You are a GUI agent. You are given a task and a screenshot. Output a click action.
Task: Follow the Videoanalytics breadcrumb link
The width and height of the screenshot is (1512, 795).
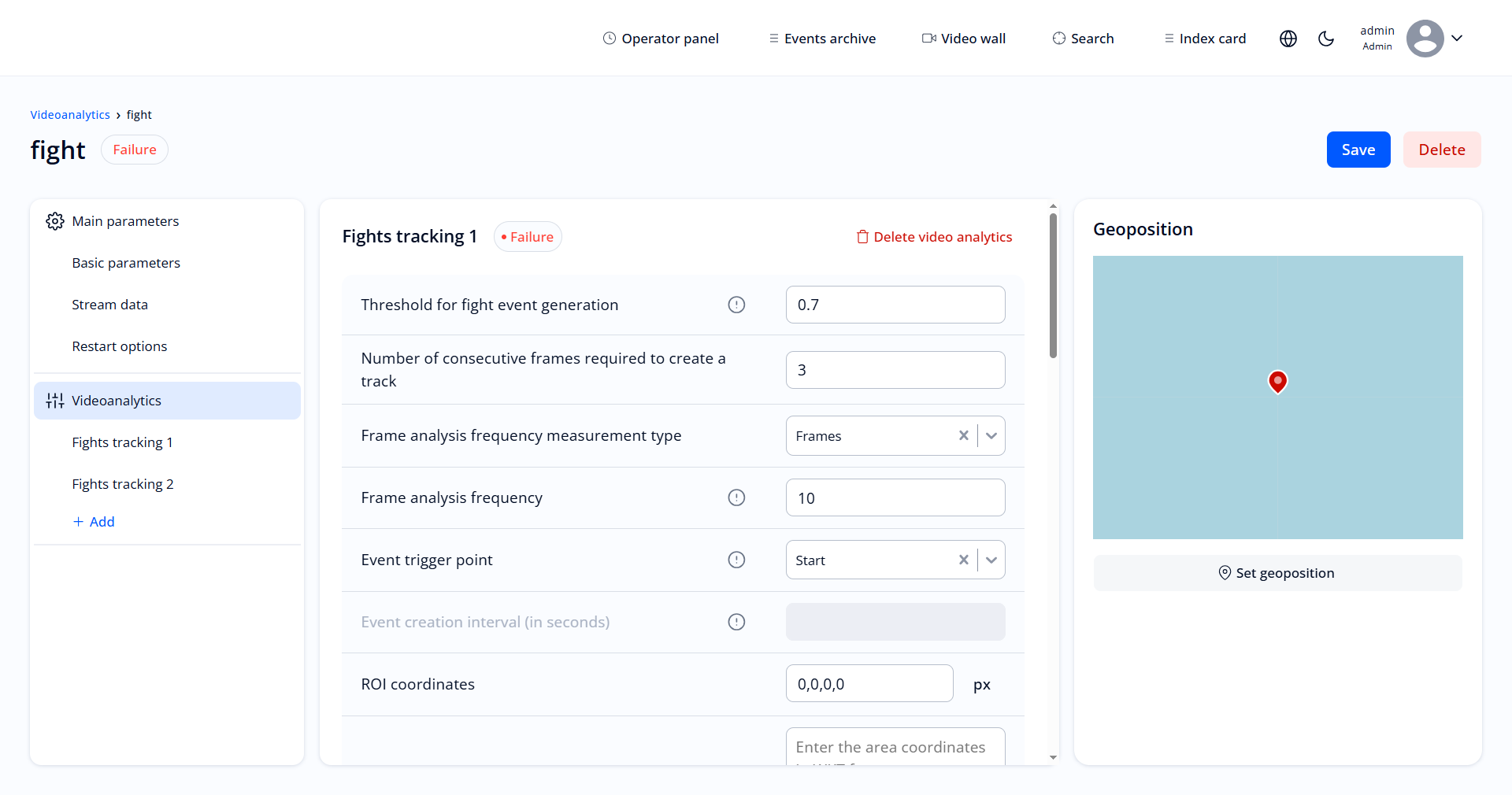(70, 114)
